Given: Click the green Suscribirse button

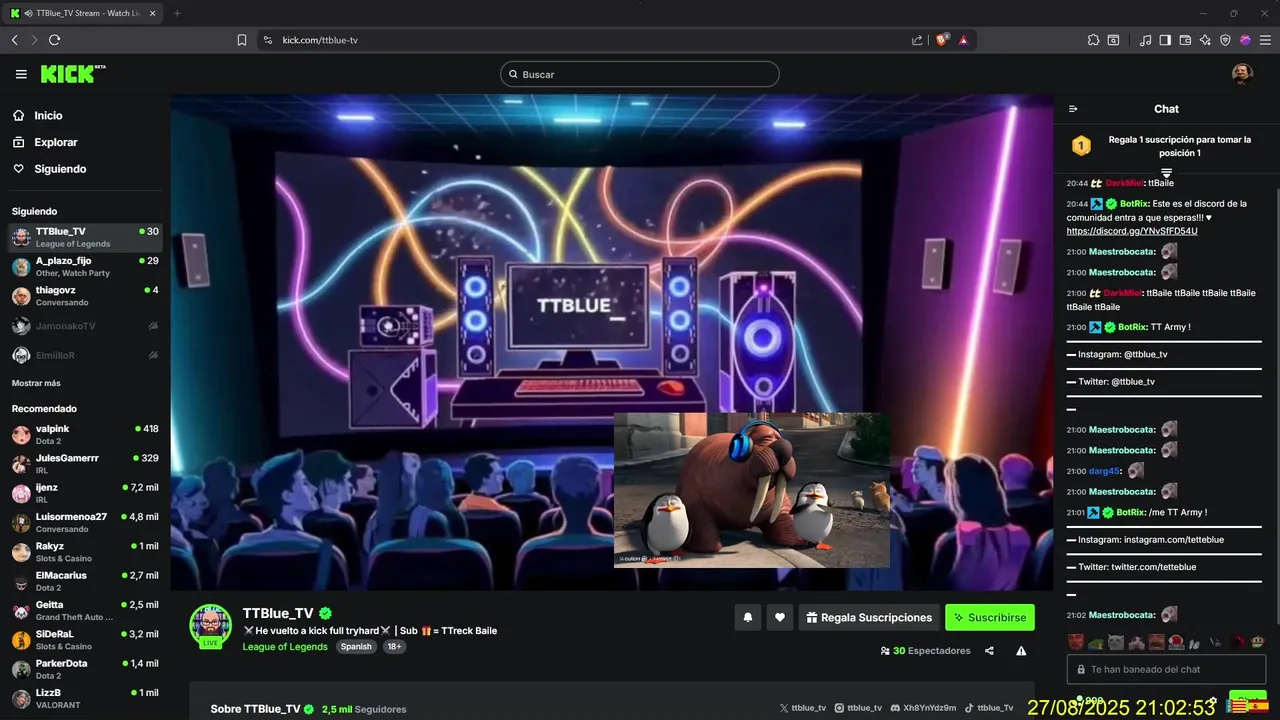Looking at the screenshot, I should coord(990,618).
